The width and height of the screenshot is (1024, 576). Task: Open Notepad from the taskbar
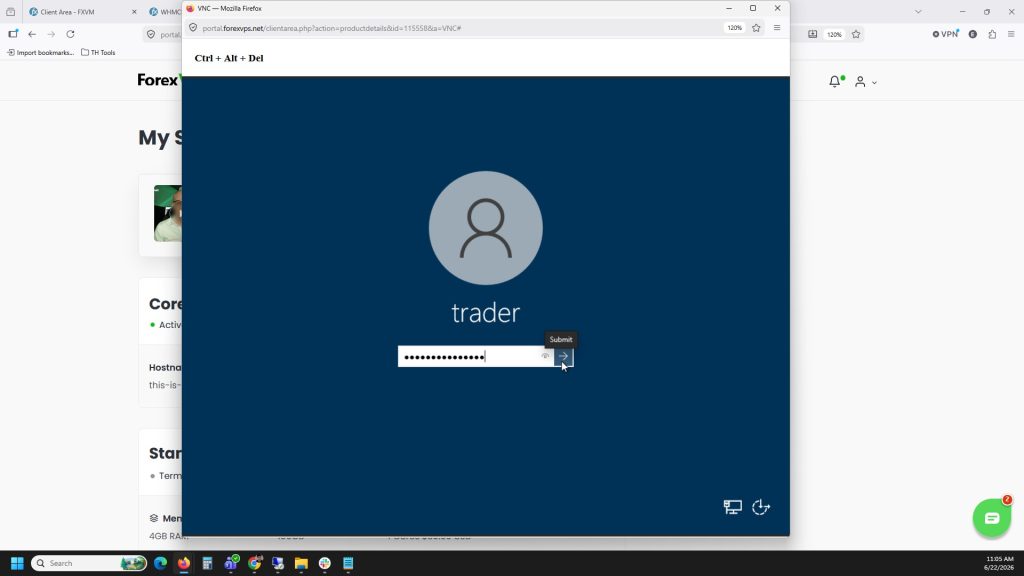point(348,563)
